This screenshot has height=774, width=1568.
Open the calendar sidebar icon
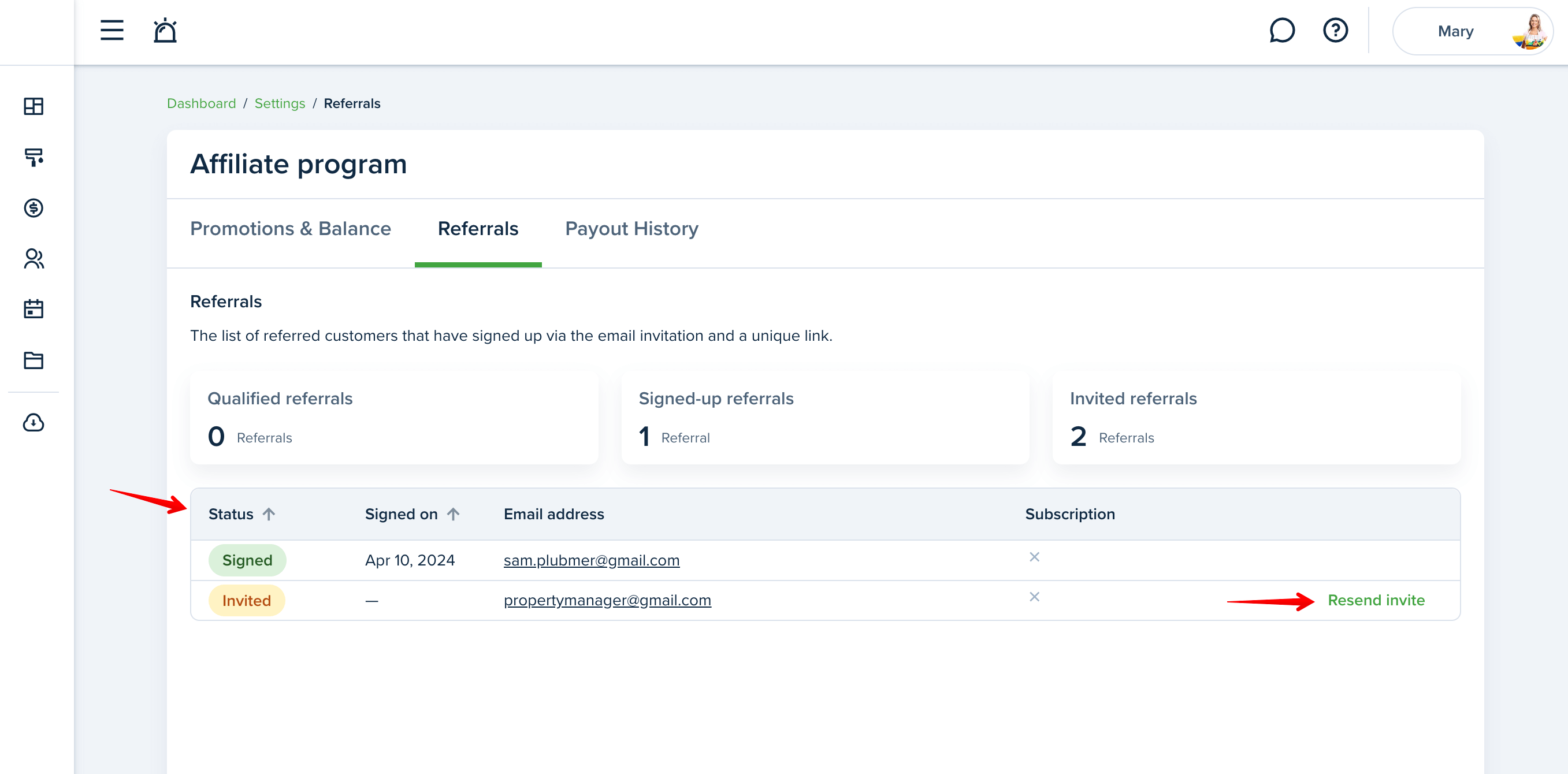tap(34, 309)
